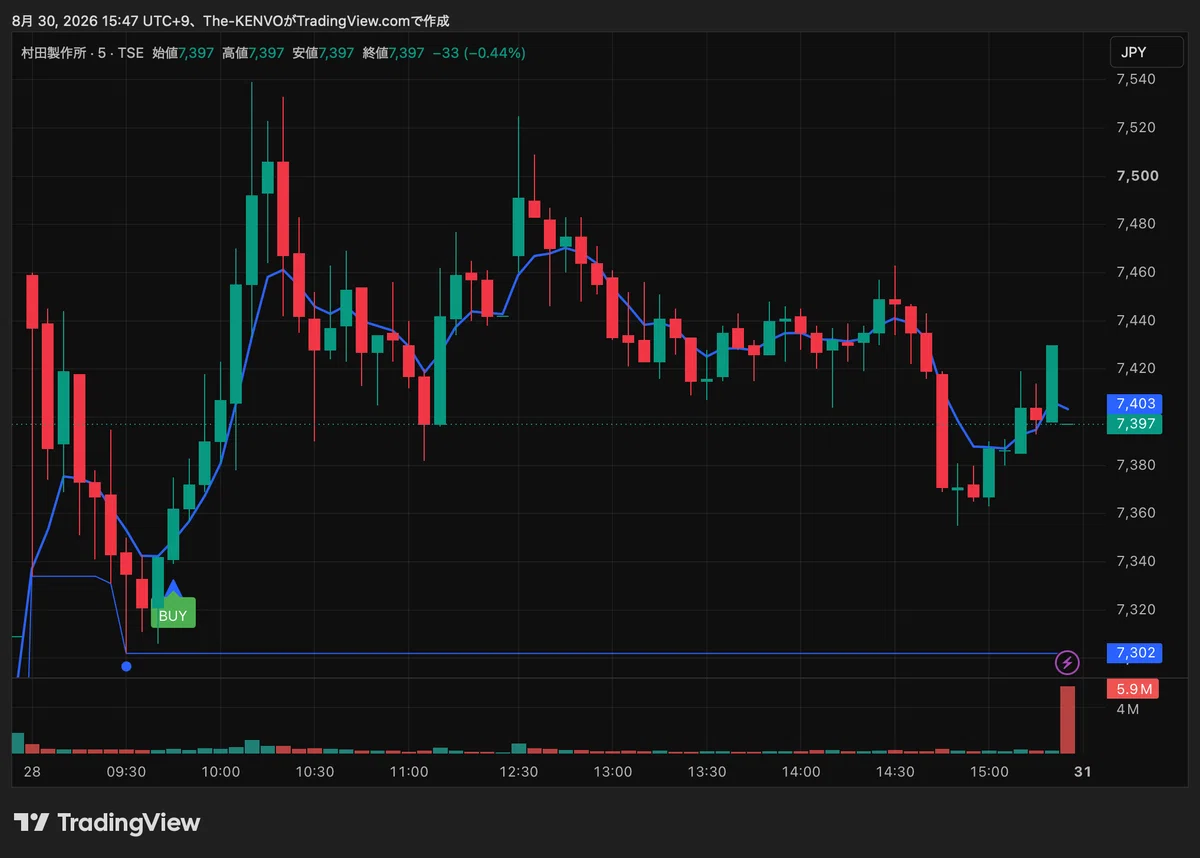Click the creation timestamp header text
Viewport: 1200px width, 858px height.
tap(230, 21)
